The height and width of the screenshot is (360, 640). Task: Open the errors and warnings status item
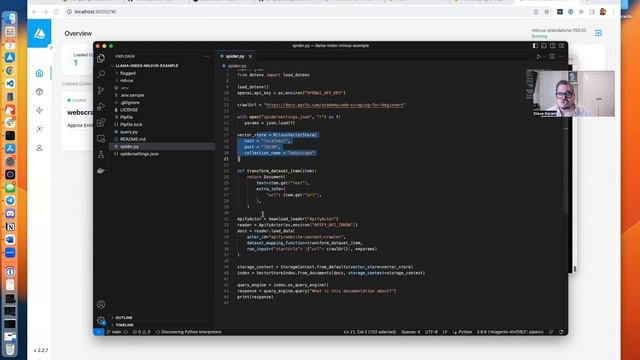(x=141, y=332)
